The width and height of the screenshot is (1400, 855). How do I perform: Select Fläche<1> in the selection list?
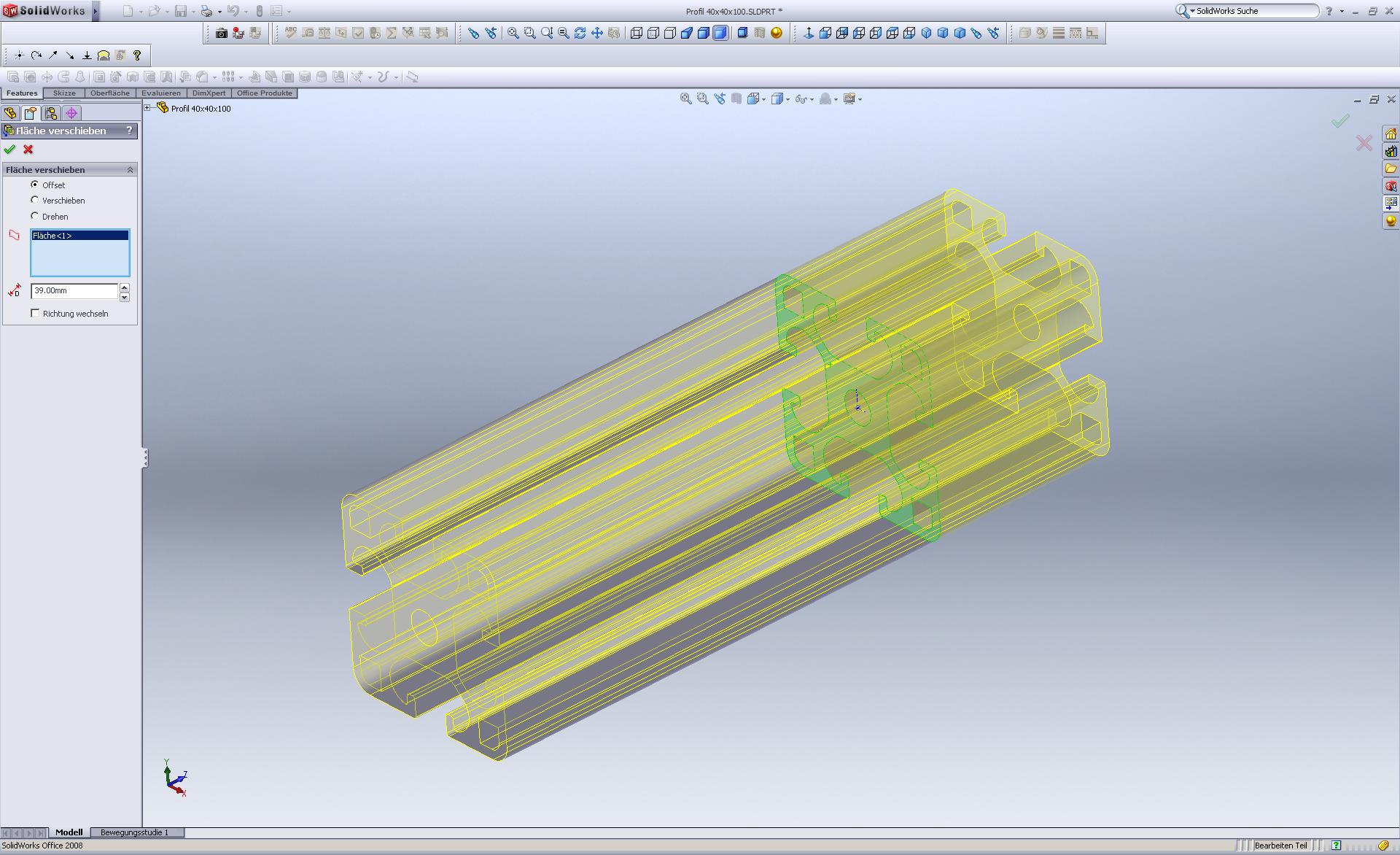point(80,236)
